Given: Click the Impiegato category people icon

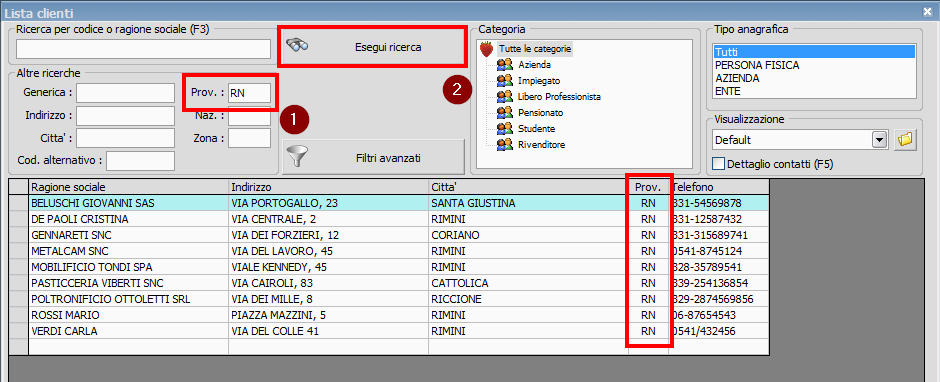Looking at the screenshot, I should [x=505, y=80].
